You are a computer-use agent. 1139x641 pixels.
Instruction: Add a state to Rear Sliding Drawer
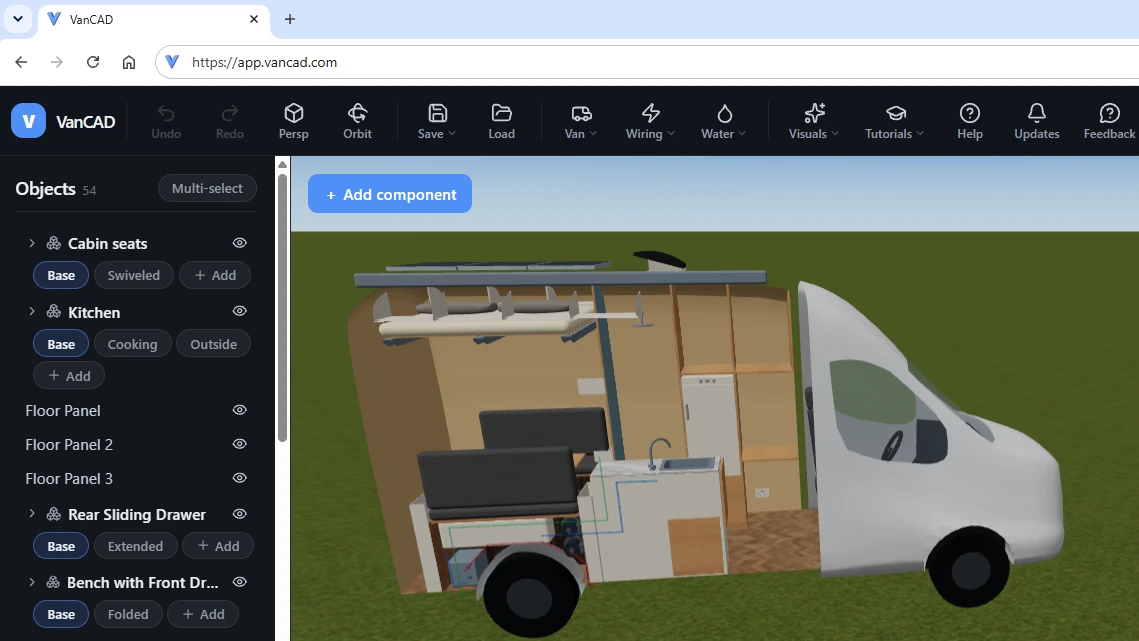218,546
